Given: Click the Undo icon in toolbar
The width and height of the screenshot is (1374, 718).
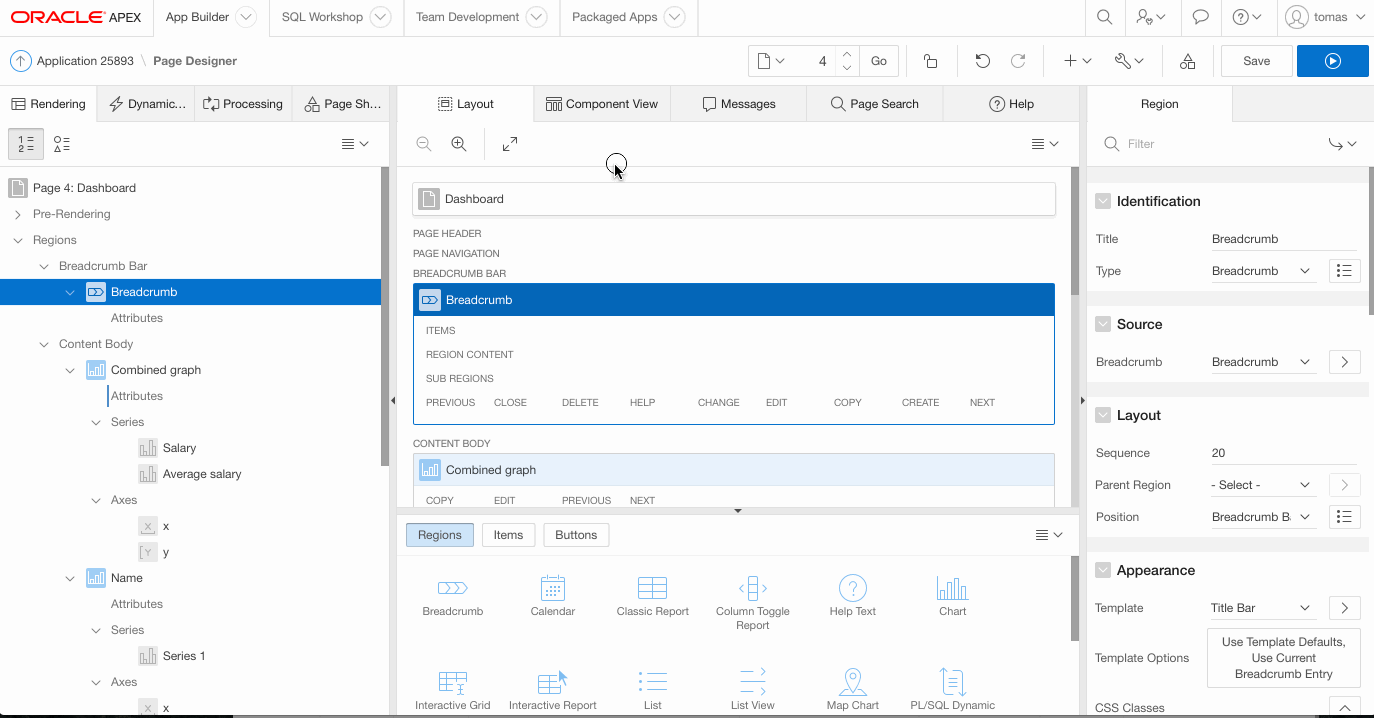Looking at the screenshot, I should tap(982, 61).
